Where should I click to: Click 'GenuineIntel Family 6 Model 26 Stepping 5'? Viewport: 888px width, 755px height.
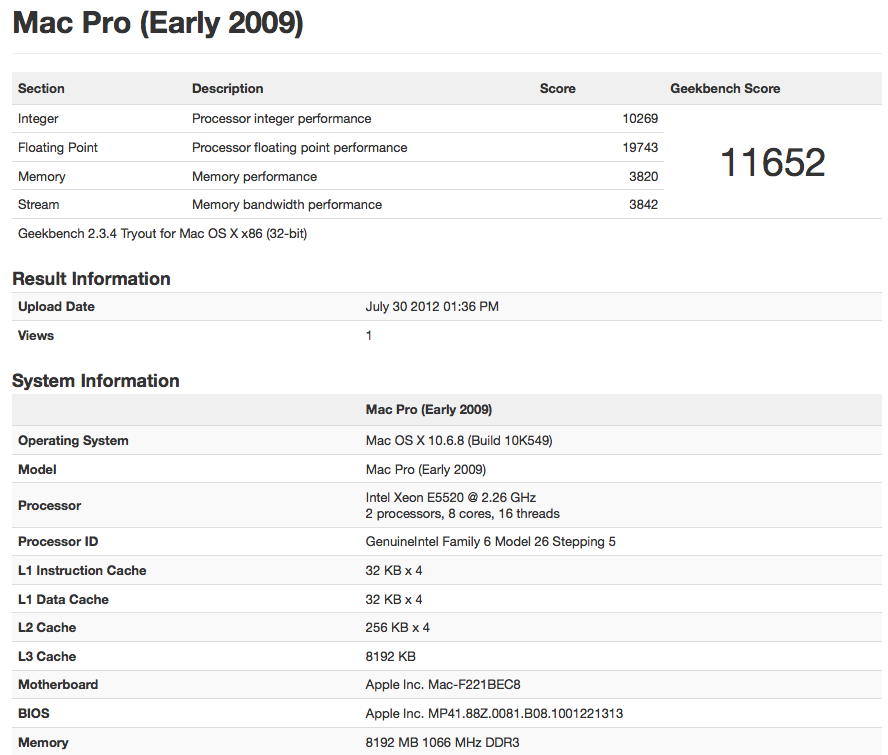[490, 541]
